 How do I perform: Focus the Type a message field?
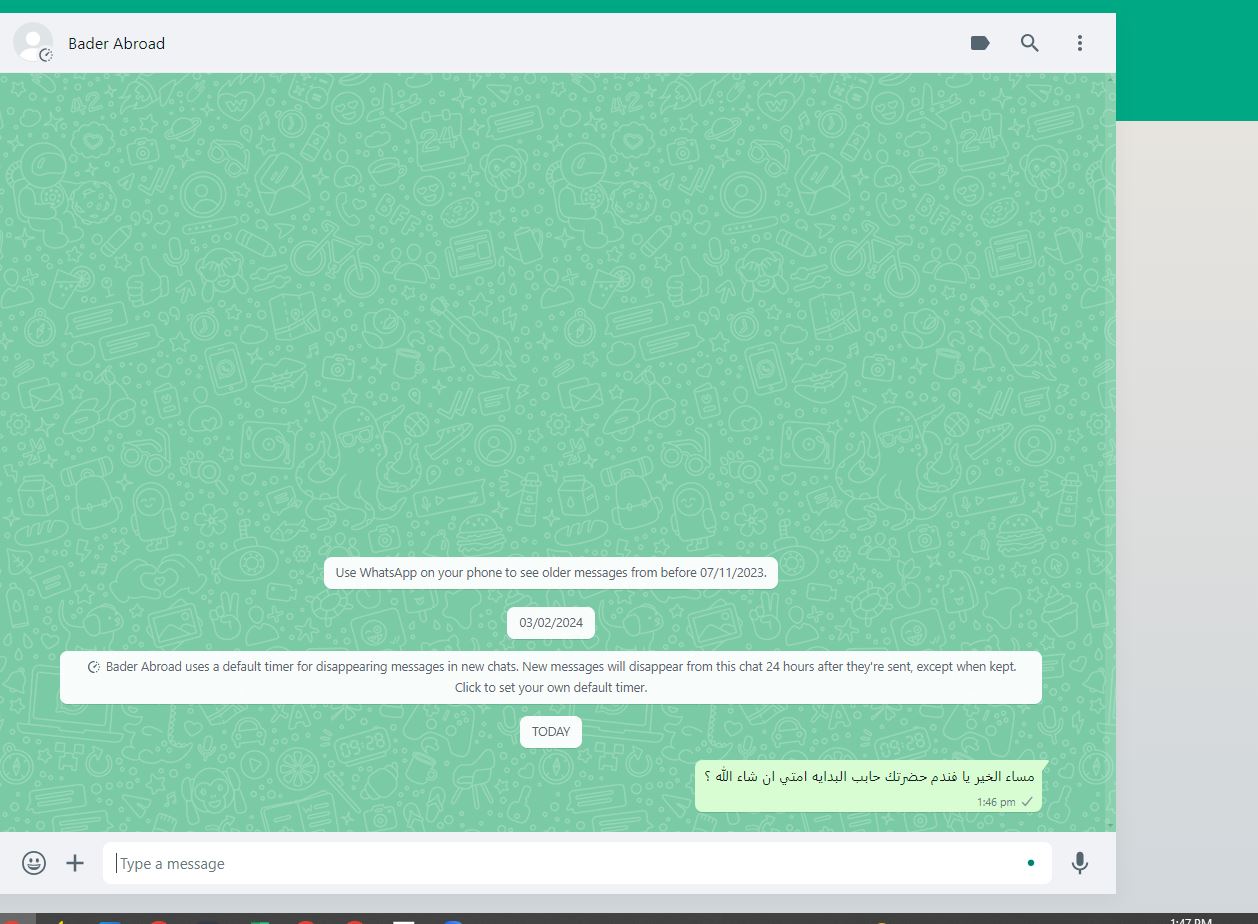(x=577, y=863)
